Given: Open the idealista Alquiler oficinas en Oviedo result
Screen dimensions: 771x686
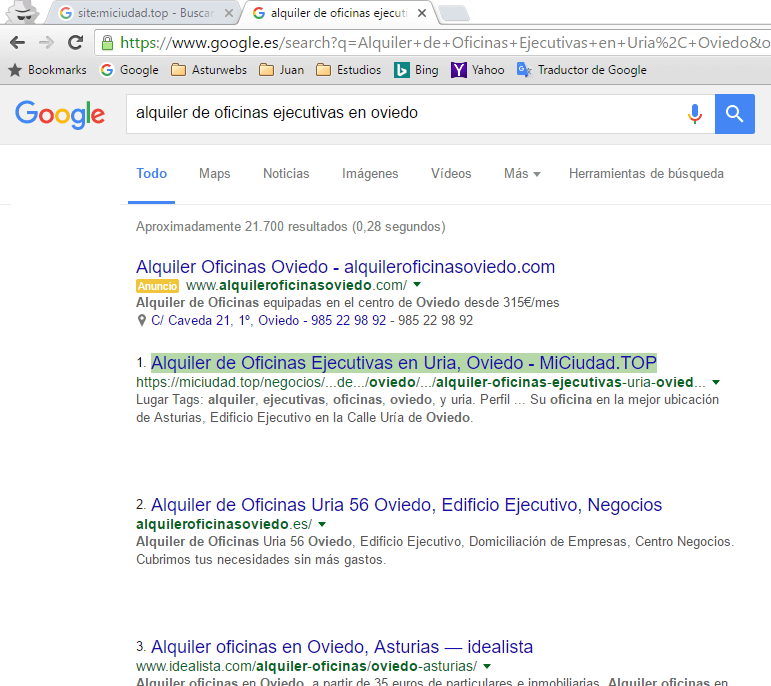Looking at the screenshot, I should click(x=342, y=647).
